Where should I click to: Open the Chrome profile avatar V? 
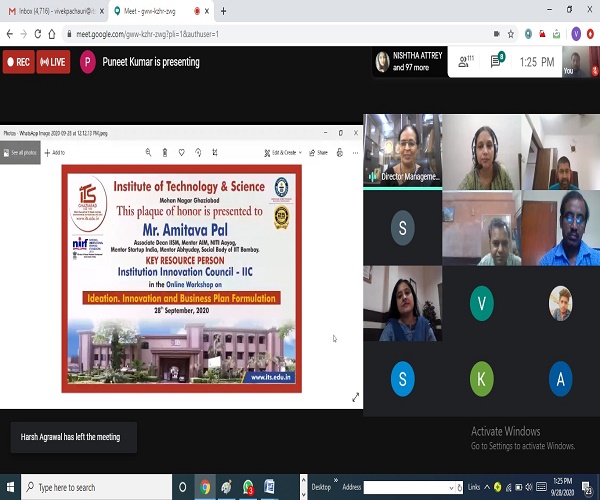point(576,34)
